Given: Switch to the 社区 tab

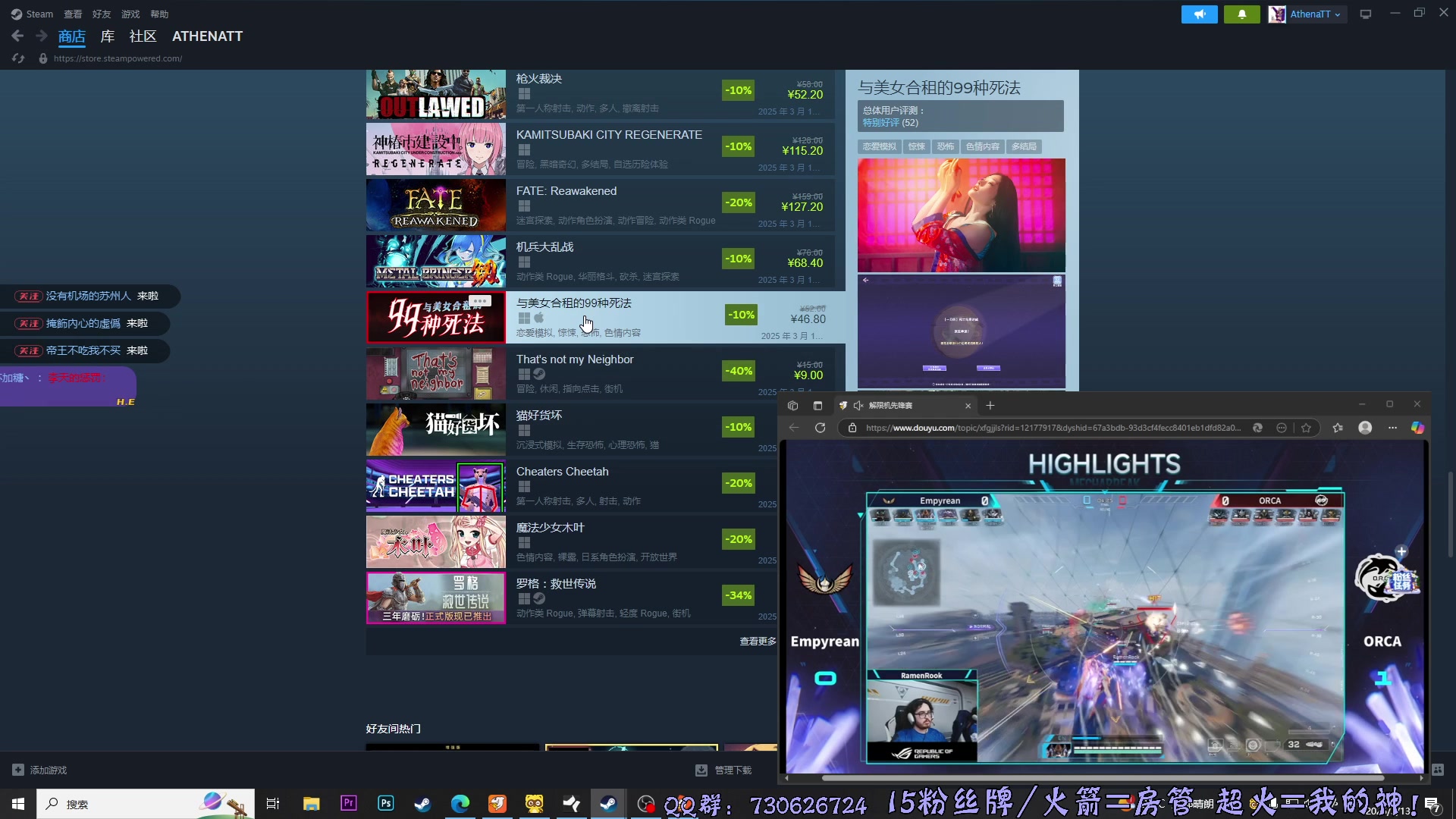Looking at the screenshot, I should point(143,36).
